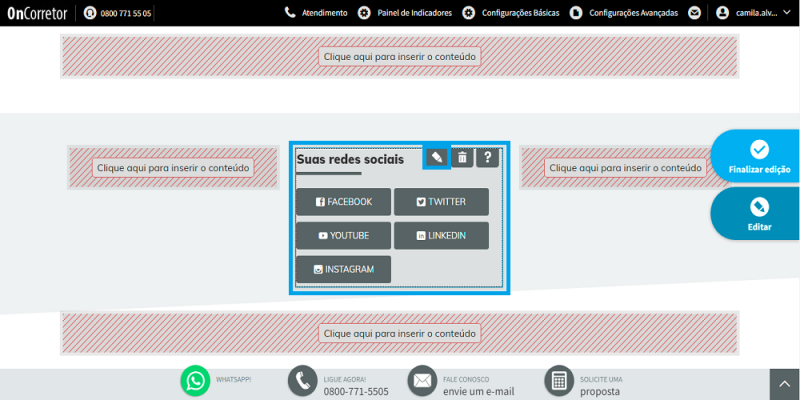Open Painel de Indicadores
Screen dimensions: 800x400
pos(405,13)
